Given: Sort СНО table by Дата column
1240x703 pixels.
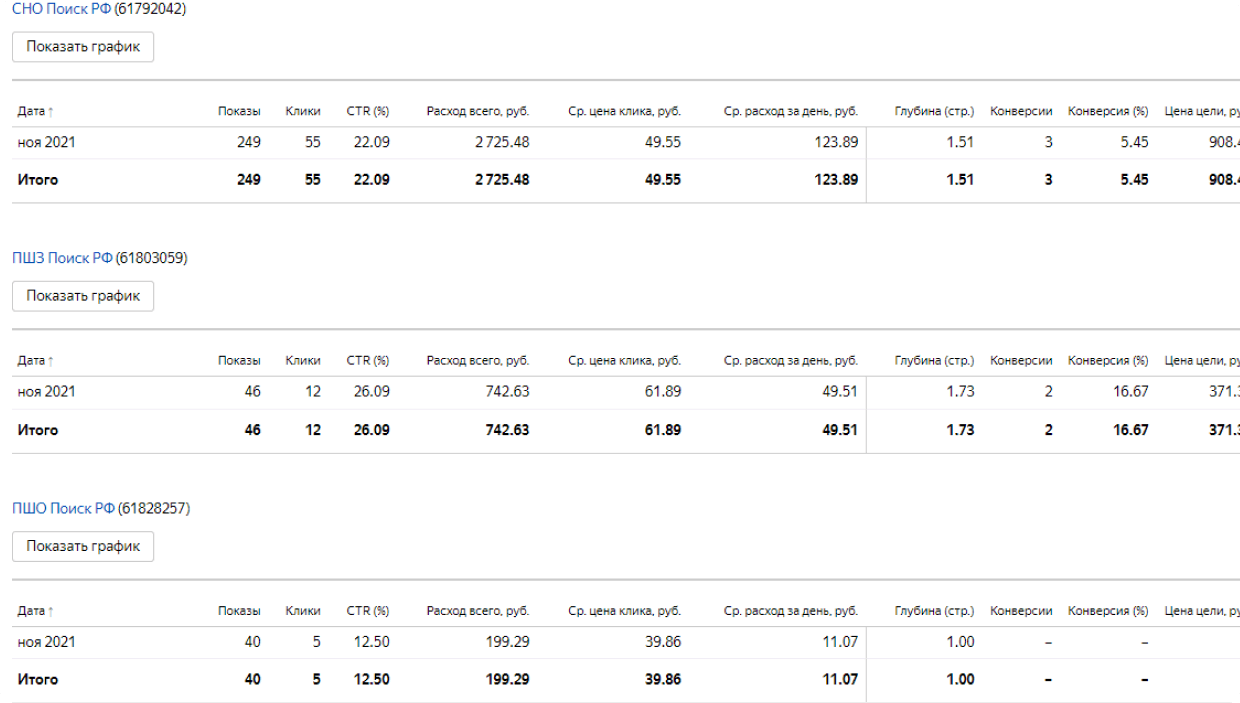Looking at the screenshot, I should click(x=35, y=111).
